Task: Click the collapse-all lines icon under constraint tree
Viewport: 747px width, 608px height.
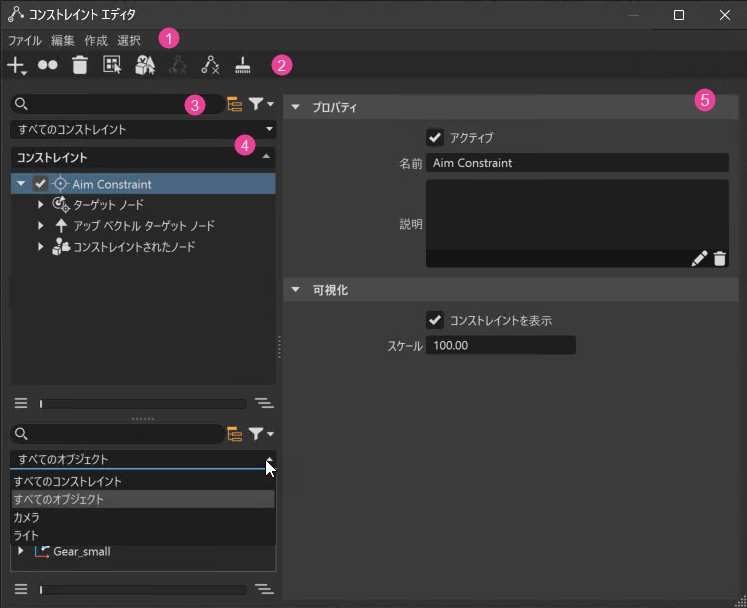Action: click(x=20, y=403)
